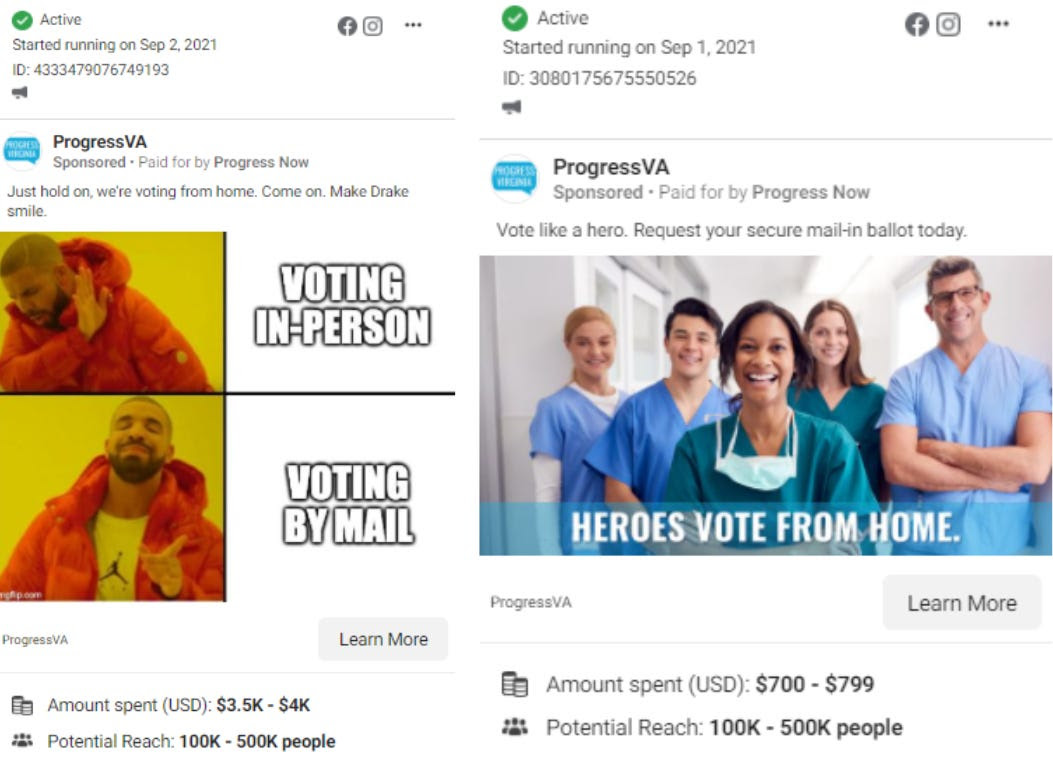Click green Active checkmark on left ad
The image size is (1053, 757).
pos(22,19)
